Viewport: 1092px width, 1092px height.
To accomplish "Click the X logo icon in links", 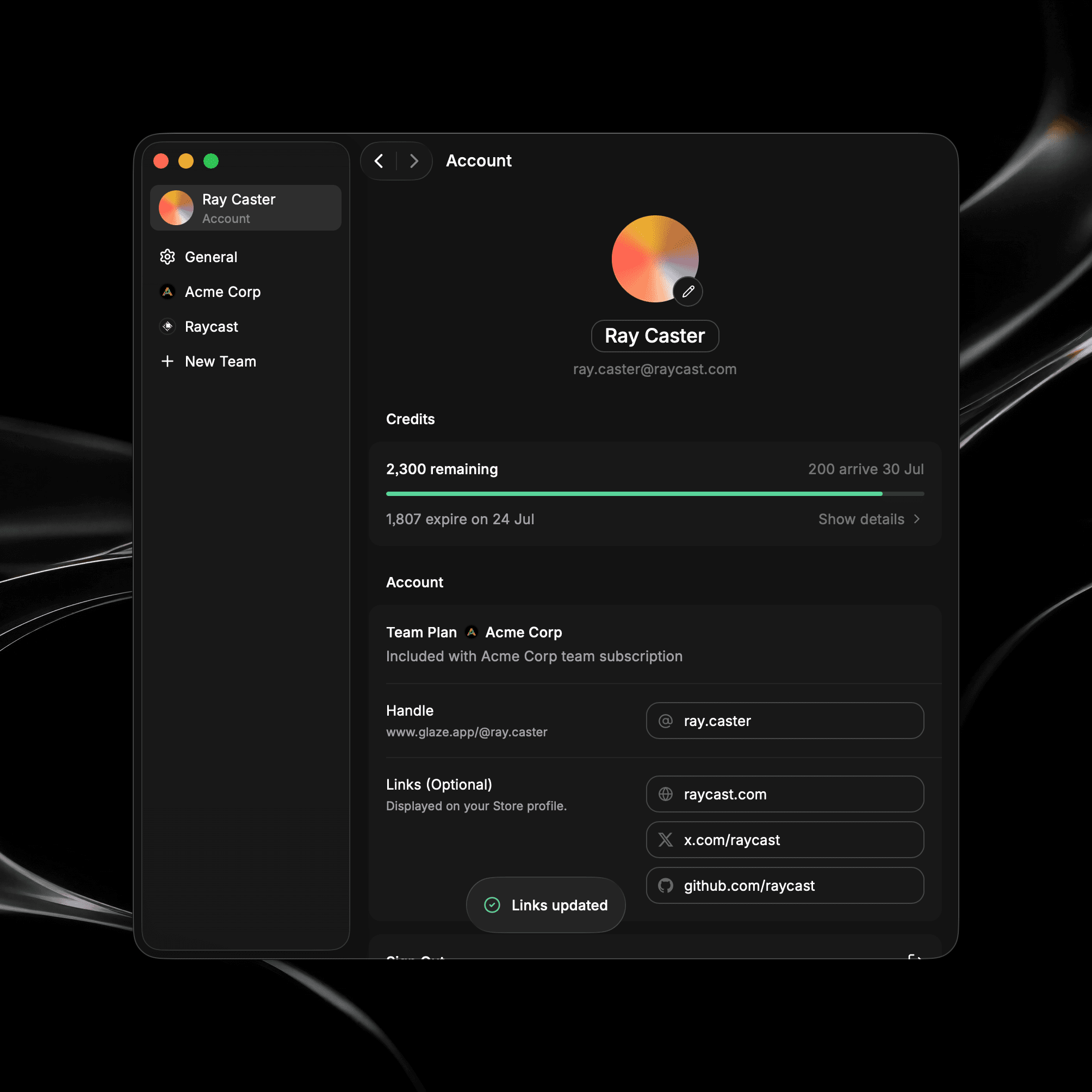I will point(666,840).
